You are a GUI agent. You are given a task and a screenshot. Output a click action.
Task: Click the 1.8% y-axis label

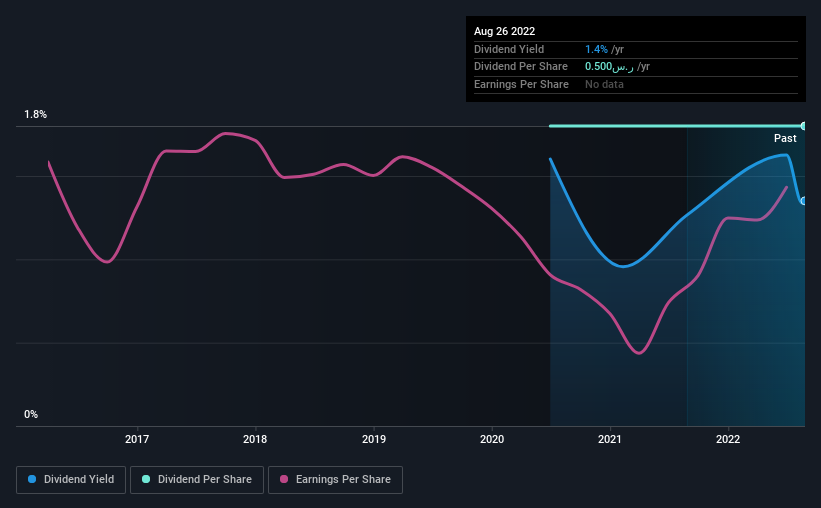(36, 114)
